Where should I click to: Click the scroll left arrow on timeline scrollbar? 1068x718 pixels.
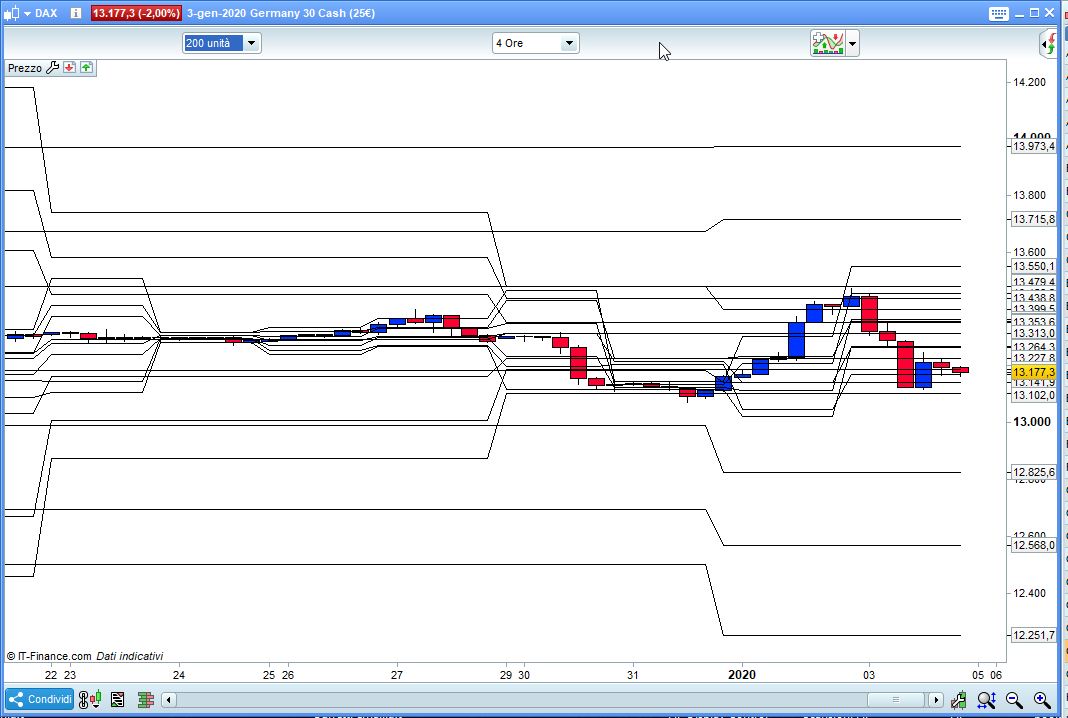(168, 700)
